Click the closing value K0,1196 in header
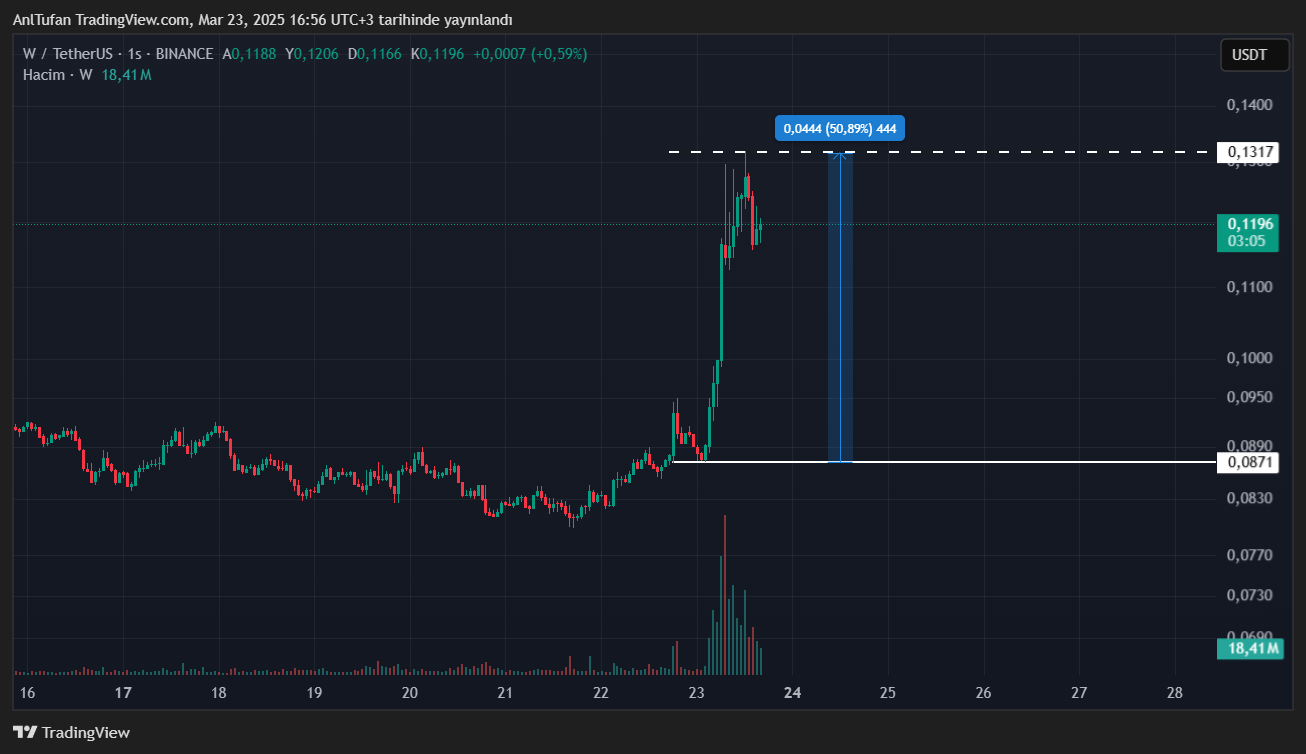Viewport: 1306px width, 754px height. [x=441, y=54]
